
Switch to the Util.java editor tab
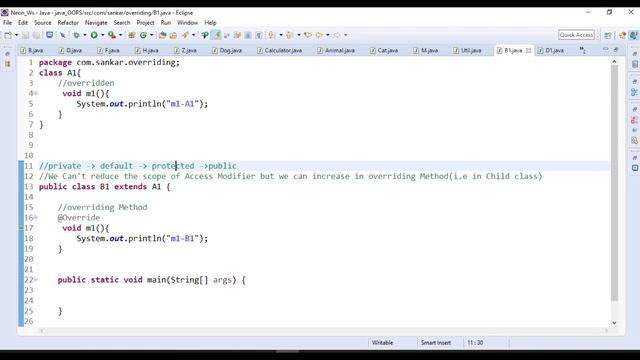point(468,51)
